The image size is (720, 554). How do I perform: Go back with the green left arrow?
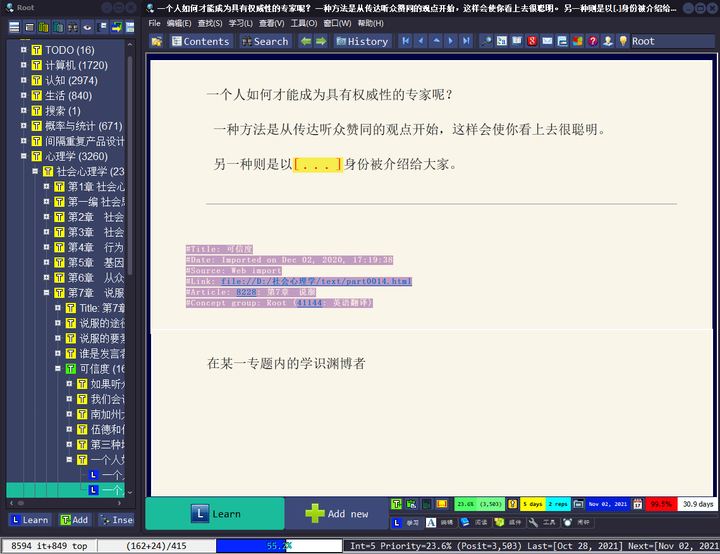pos(305,41)
